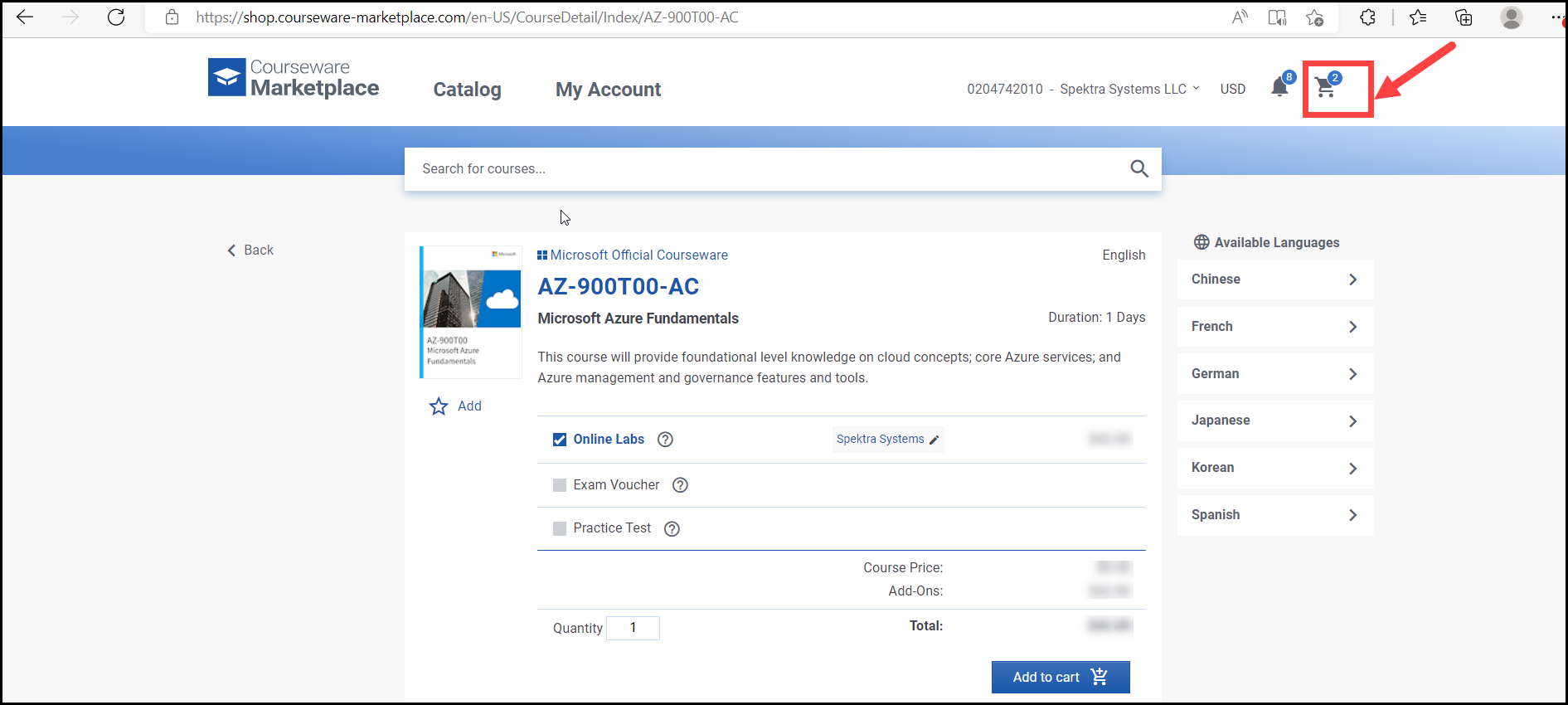Click the Quantity input field
The image size is (1568, 705).
pyautogui.click(x=633, y=628)
